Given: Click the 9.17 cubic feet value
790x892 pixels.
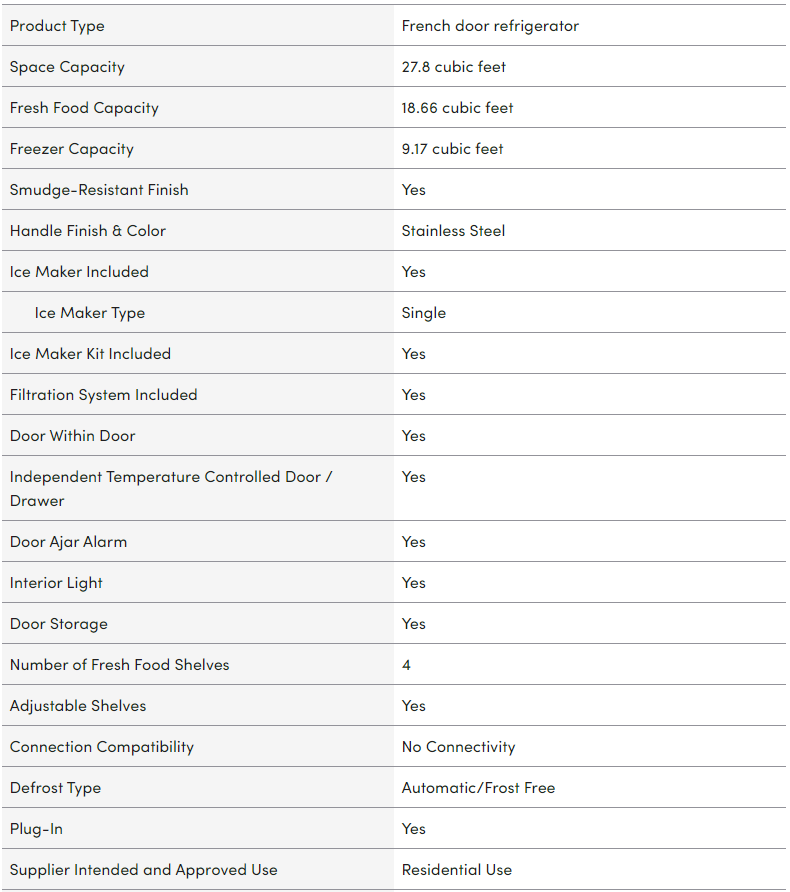Looking at the screenshot, I should pos(452,149).
